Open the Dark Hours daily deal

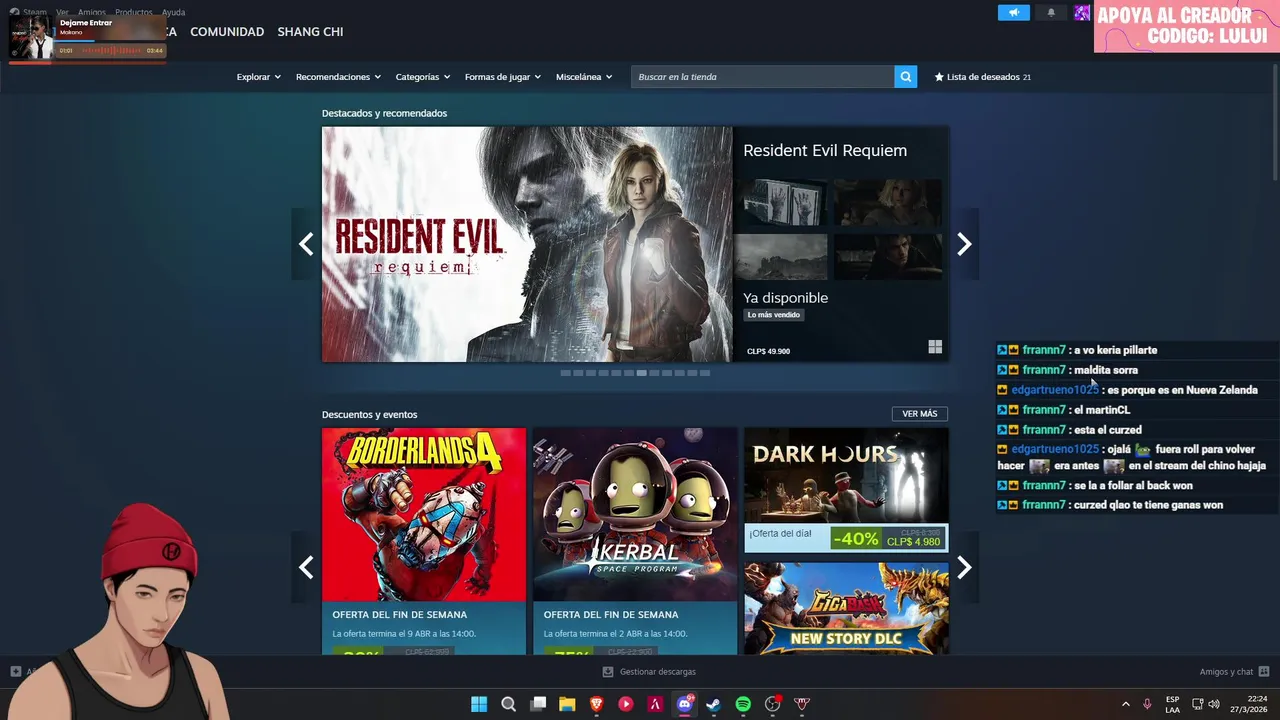(846, 490)
